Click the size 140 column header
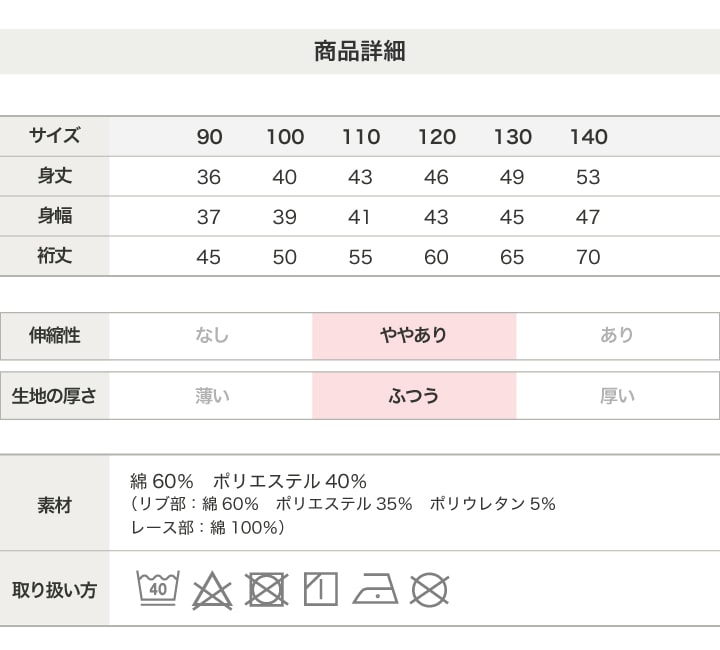The image size is (720, 650). 588,137
